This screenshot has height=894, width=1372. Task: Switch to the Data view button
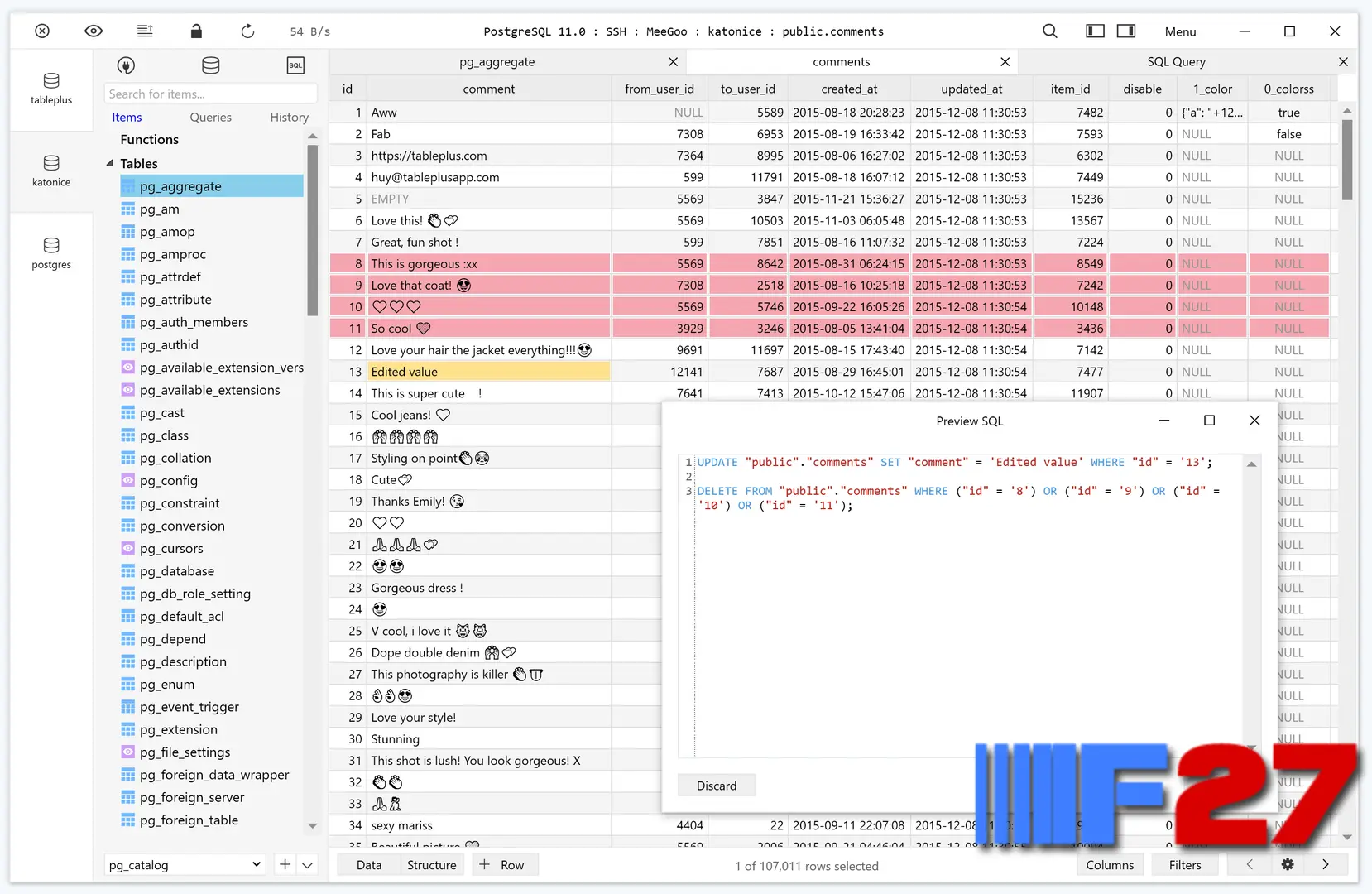[369, 865]
